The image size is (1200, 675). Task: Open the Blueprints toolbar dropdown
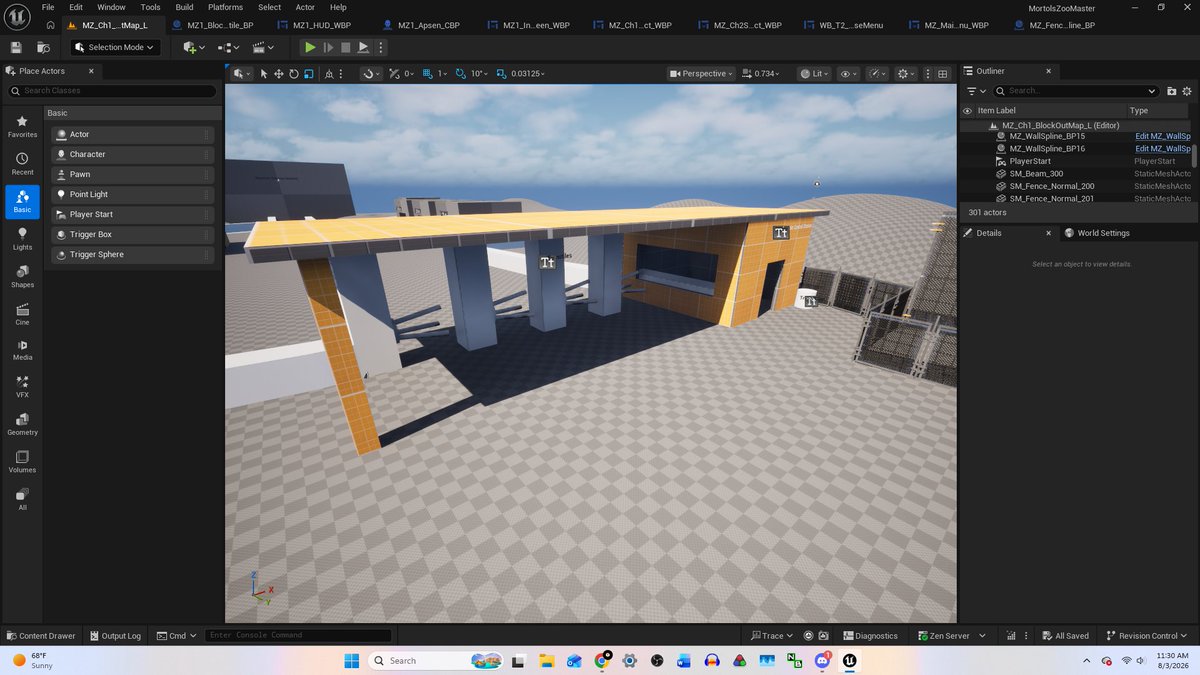228,47
